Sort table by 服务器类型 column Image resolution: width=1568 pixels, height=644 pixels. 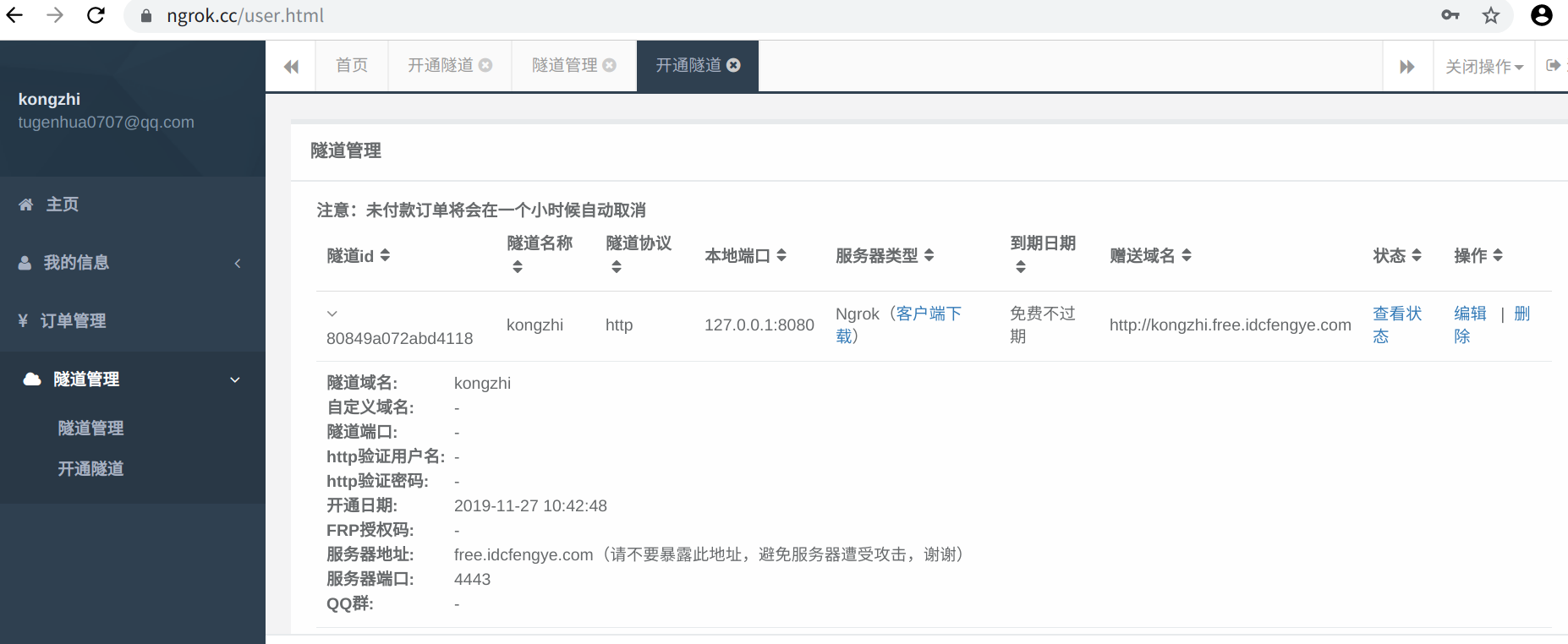[x=929, y=255]
